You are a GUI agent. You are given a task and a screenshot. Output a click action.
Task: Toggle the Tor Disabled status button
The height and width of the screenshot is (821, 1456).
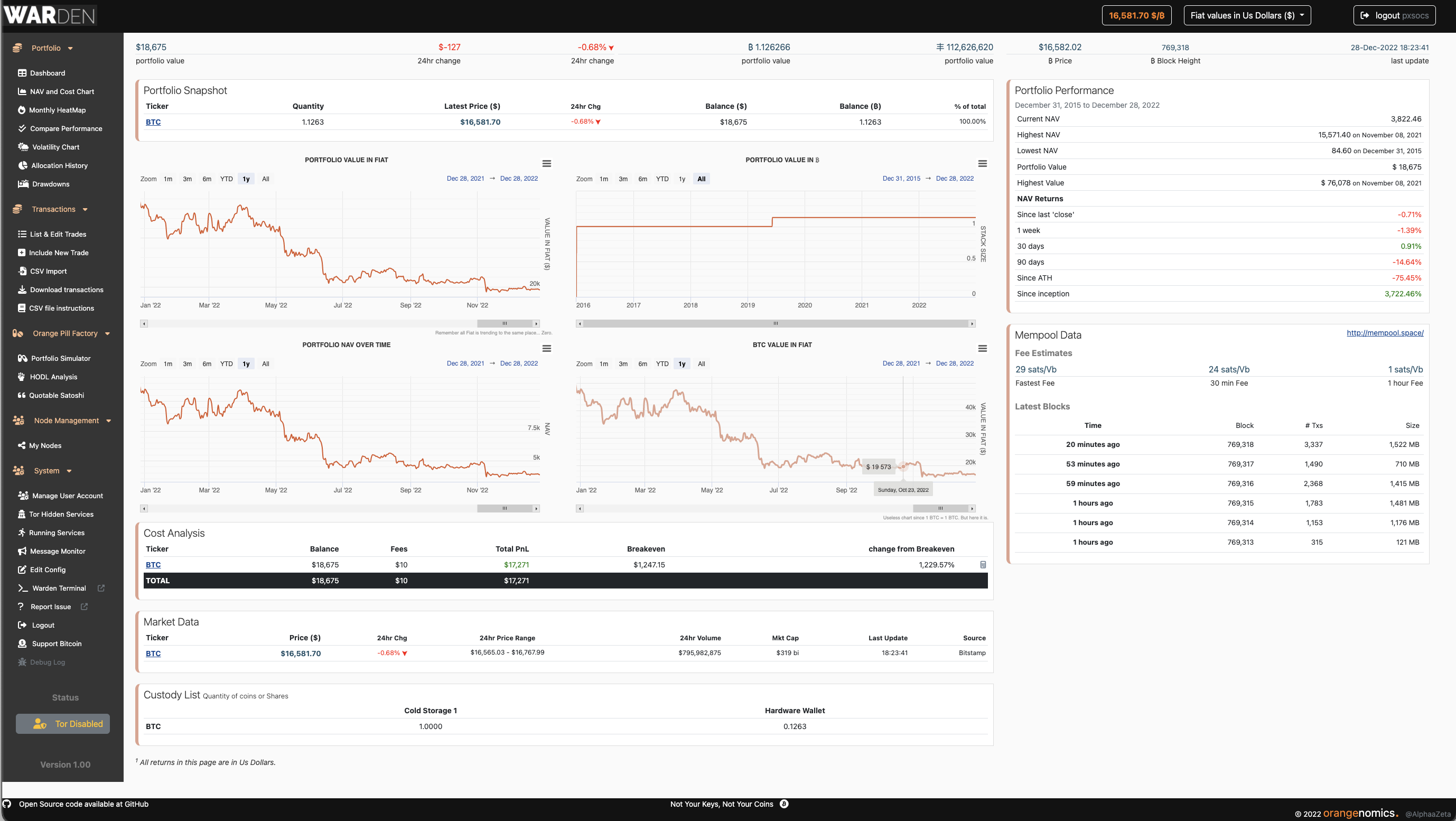63,724
